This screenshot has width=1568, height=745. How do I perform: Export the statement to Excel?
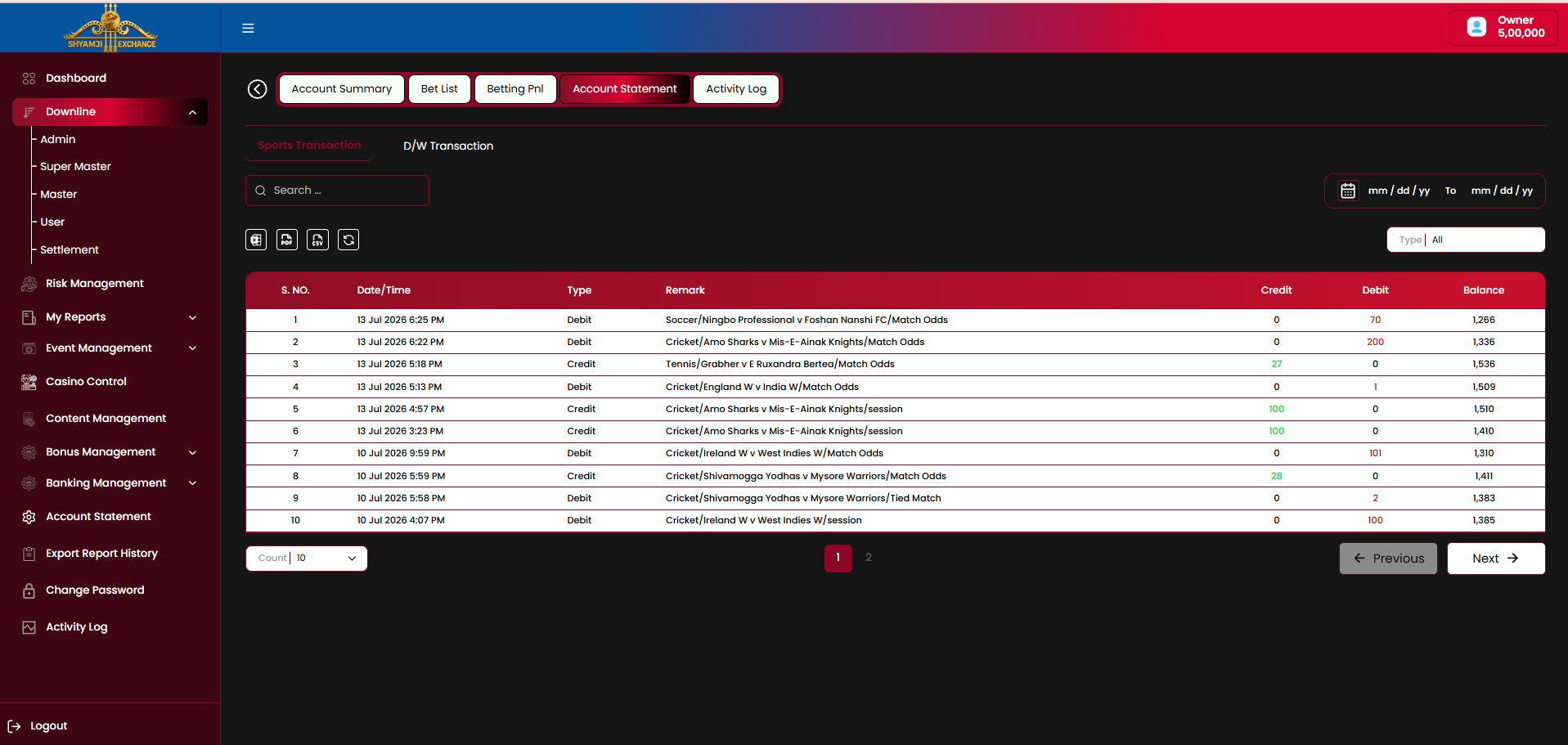(256, 240)
